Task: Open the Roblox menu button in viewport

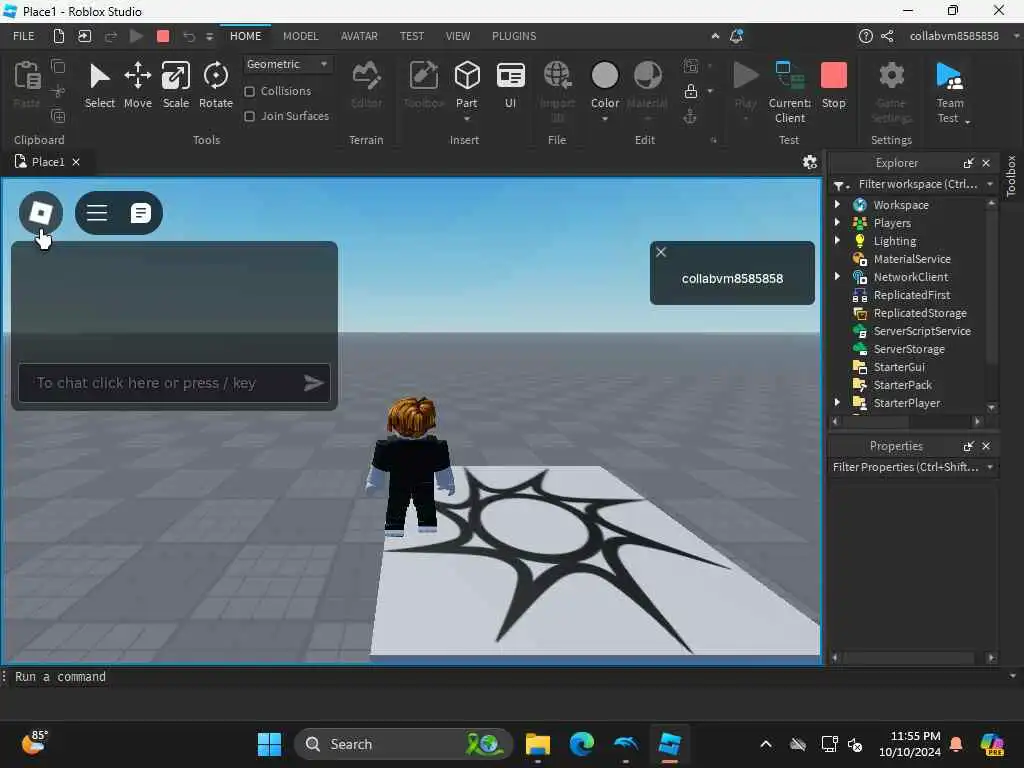Action: (40, 212)
